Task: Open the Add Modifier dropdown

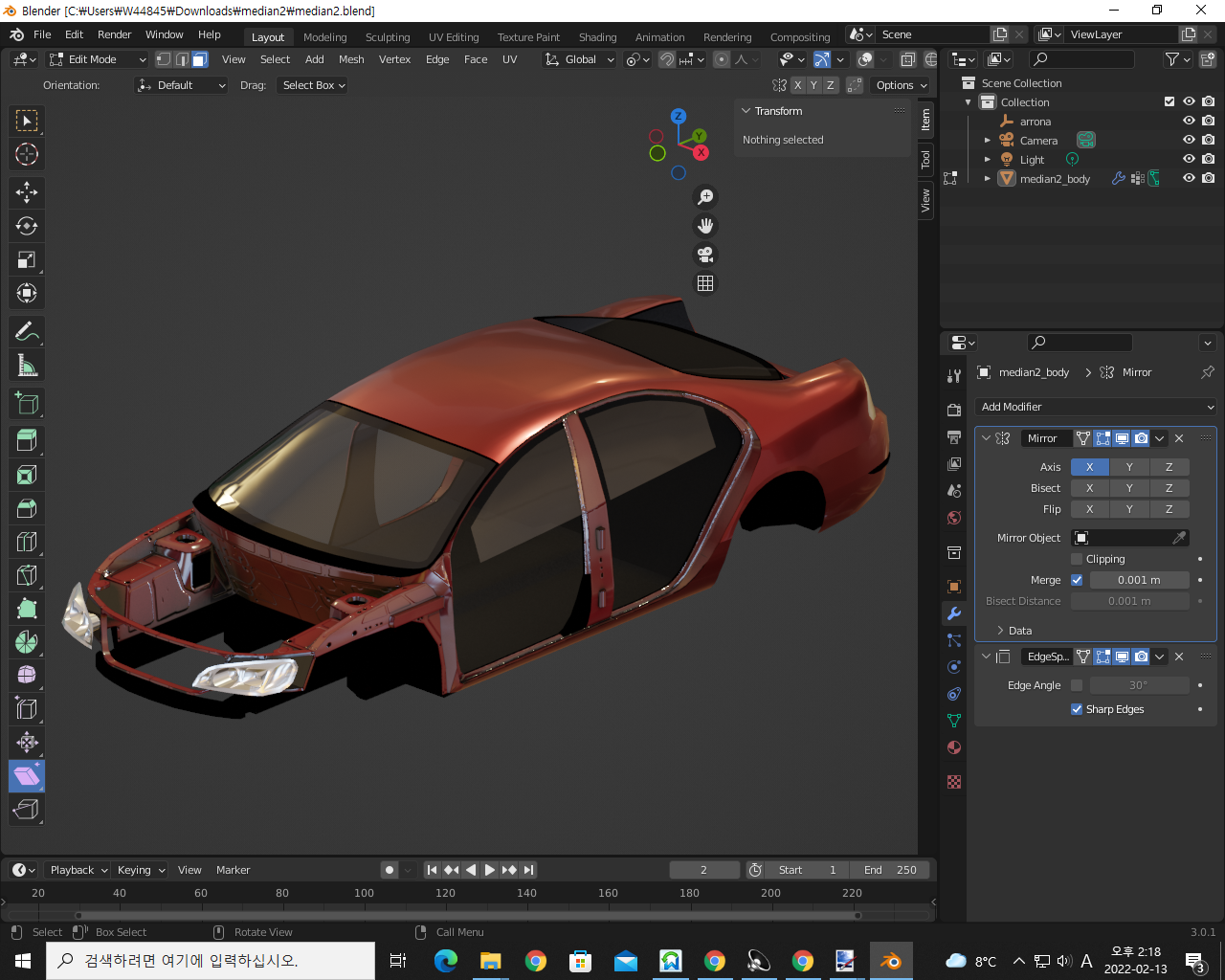Action: (1096, 407)
